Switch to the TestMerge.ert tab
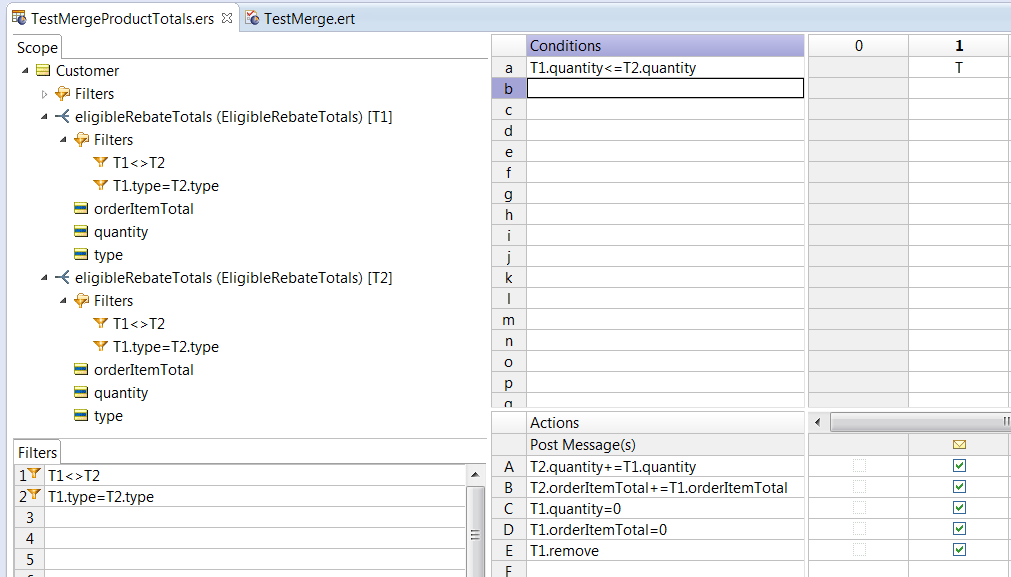Screen dimensions: 1011x577 pos(300,18)
